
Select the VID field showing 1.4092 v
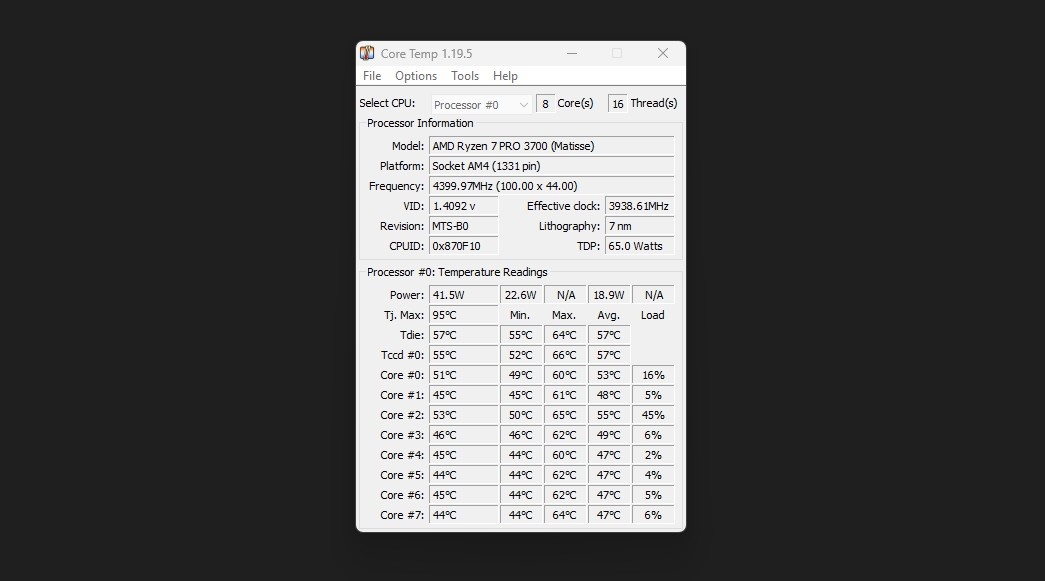tap(463, 206)
